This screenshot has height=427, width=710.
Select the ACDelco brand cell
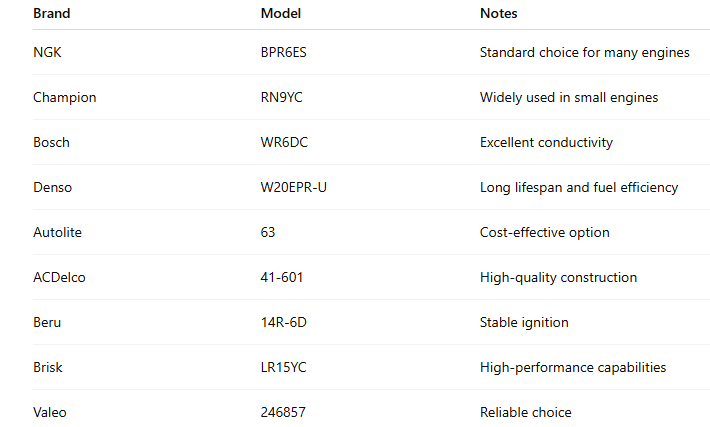pos(59,277)
